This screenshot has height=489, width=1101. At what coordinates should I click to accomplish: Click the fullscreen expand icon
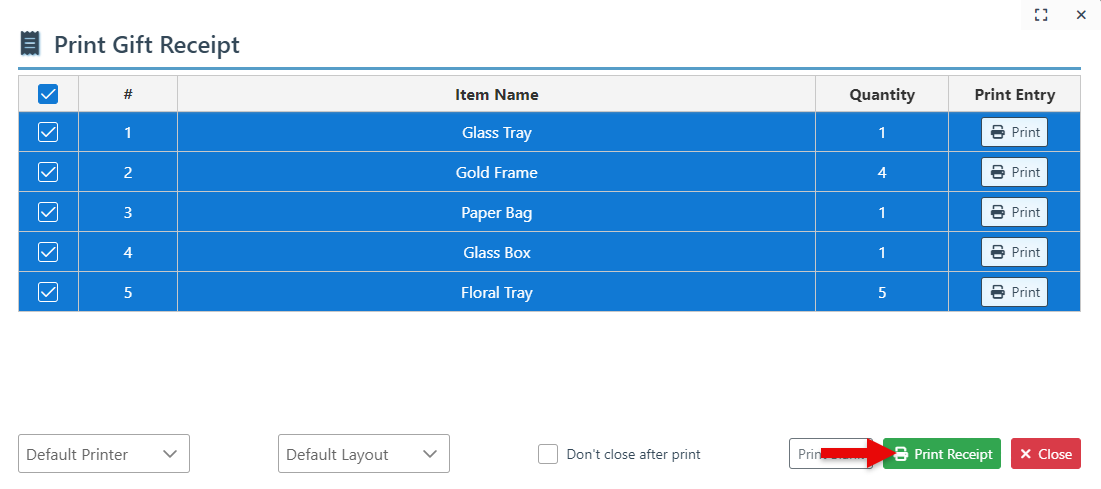click(1041, 15)
